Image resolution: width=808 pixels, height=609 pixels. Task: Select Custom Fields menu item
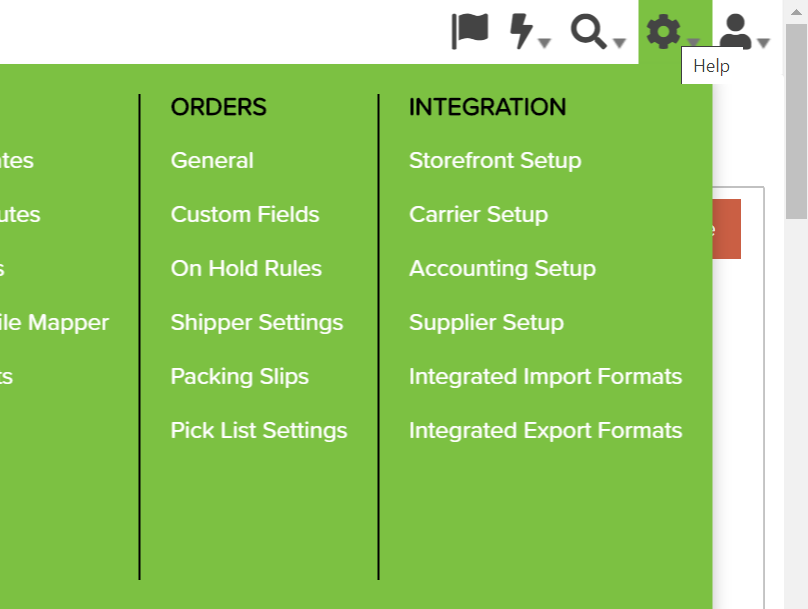(245, 214)
